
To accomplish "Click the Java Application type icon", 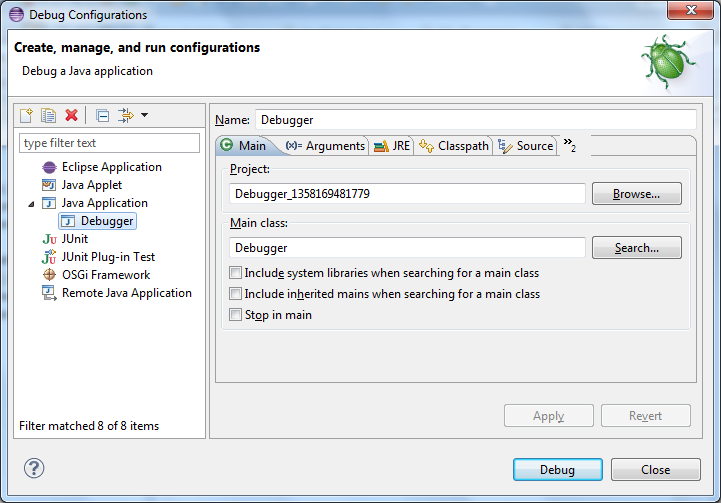I will pyautogui.click(x=49, y=203).
